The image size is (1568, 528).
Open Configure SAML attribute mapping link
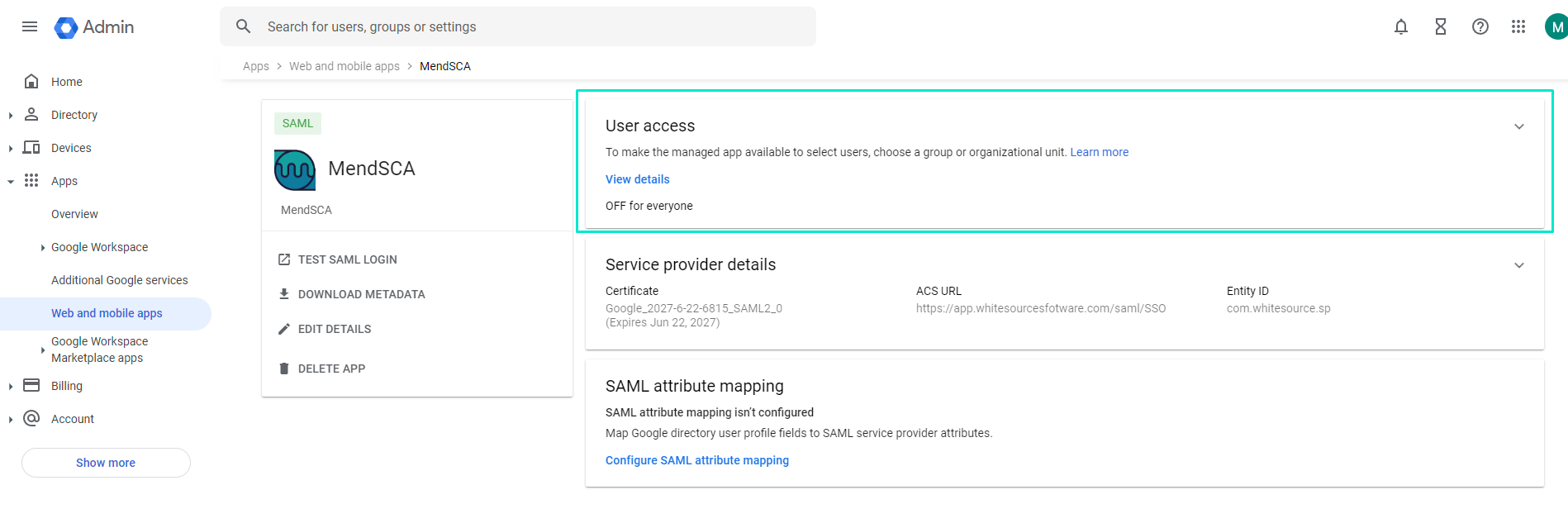(696, 460)
